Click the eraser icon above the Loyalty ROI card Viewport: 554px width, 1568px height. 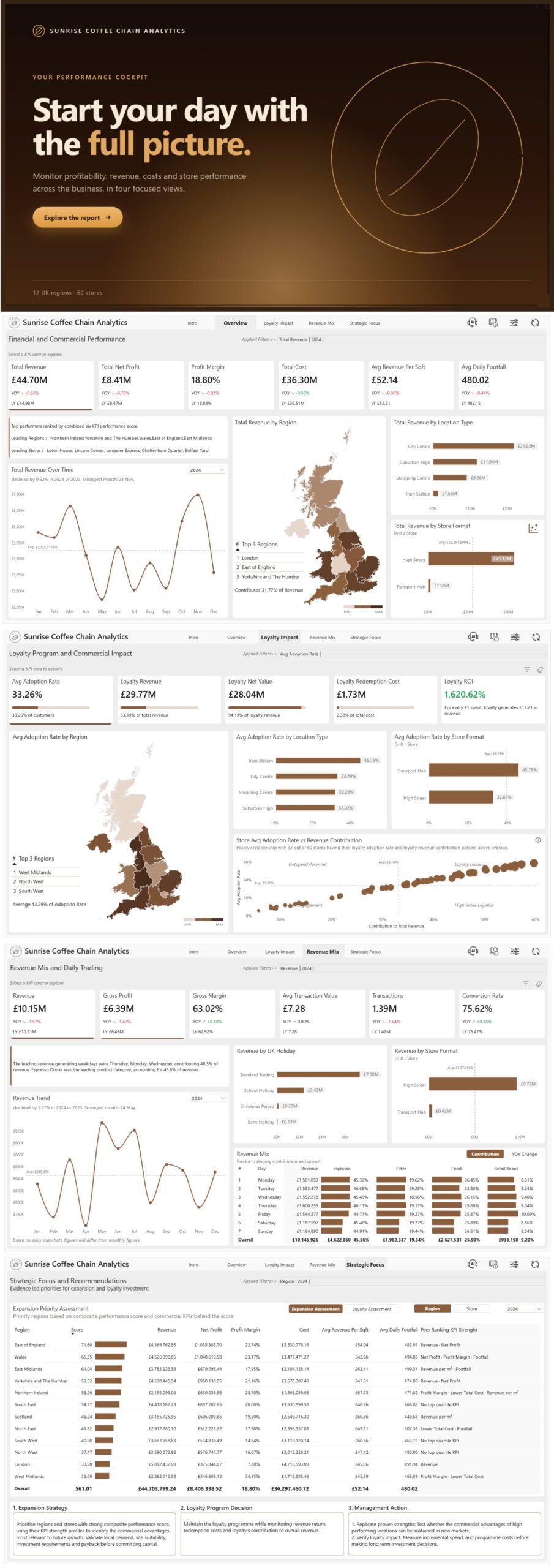[540, 669]
